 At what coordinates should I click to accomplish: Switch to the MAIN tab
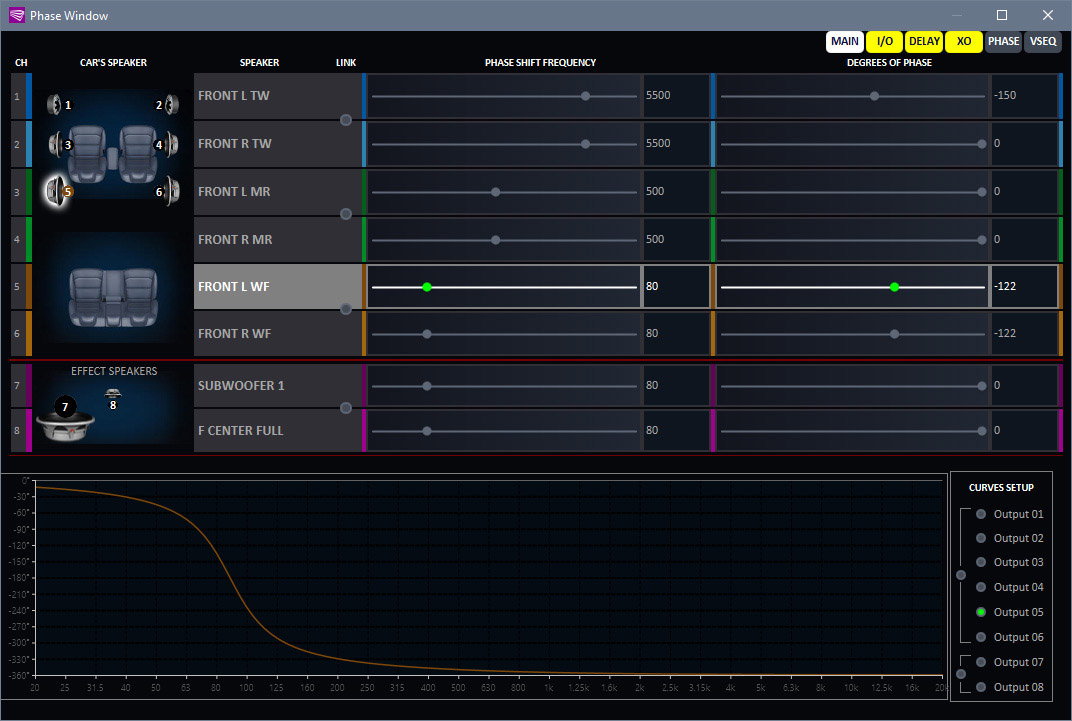(x=844, y=42)
